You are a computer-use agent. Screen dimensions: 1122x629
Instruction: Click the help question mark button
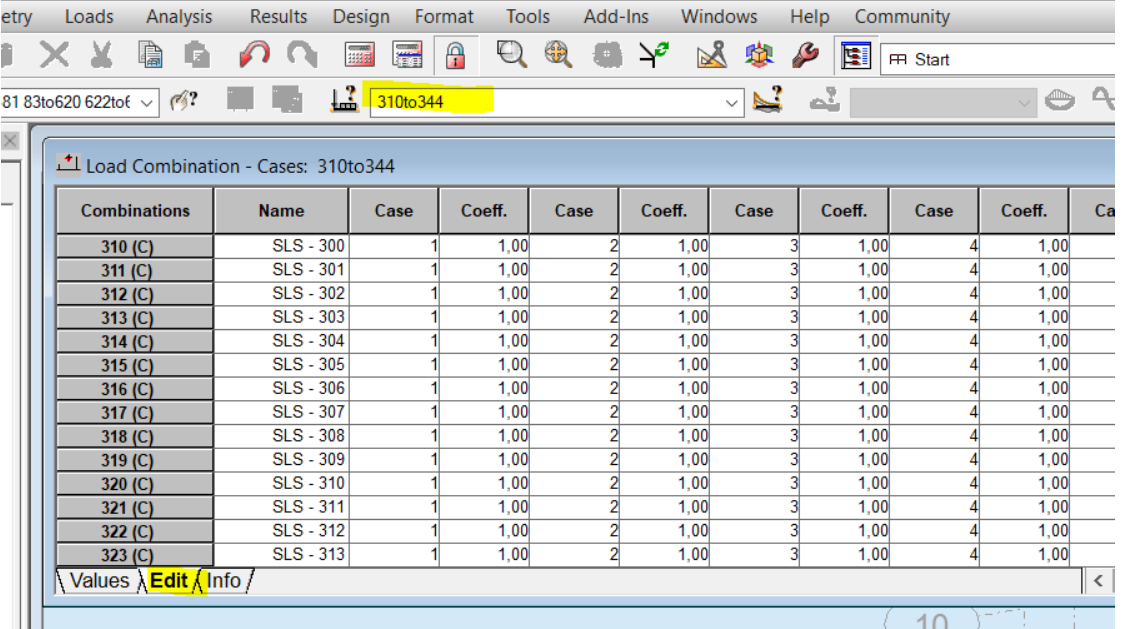[182, 100]
